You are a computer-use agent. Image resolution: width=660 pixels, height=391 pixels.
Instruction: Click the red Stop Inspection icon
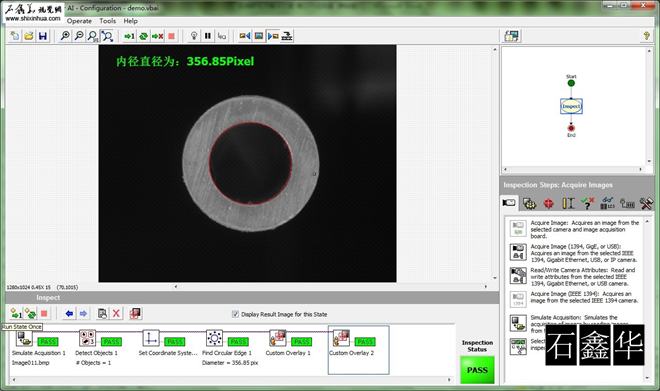[171, 36]
